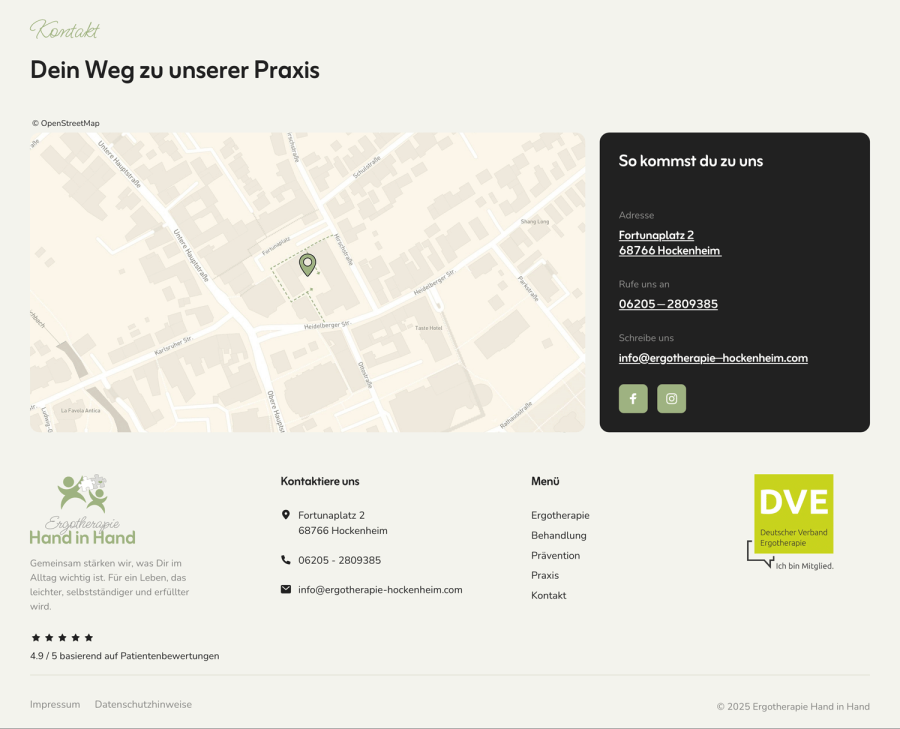900x729 pixels.
Task: Open the Datenschutzhinweise link
Action: (x=143, y=704)
